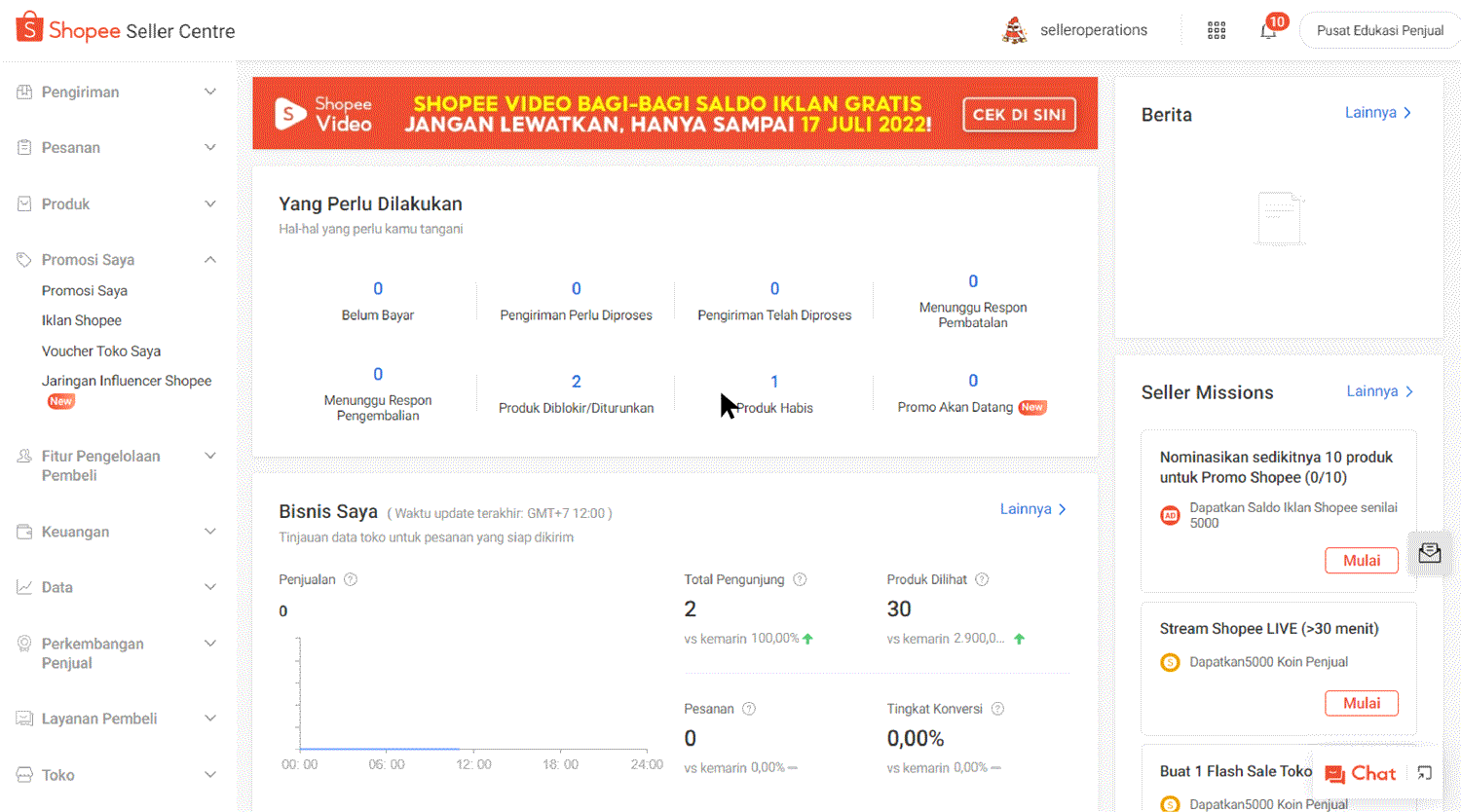Image resolution: width=1461 pixels, height=812 pixels.
Task: Click the Total Pengunjung info icon
Action: coord(800,579)
